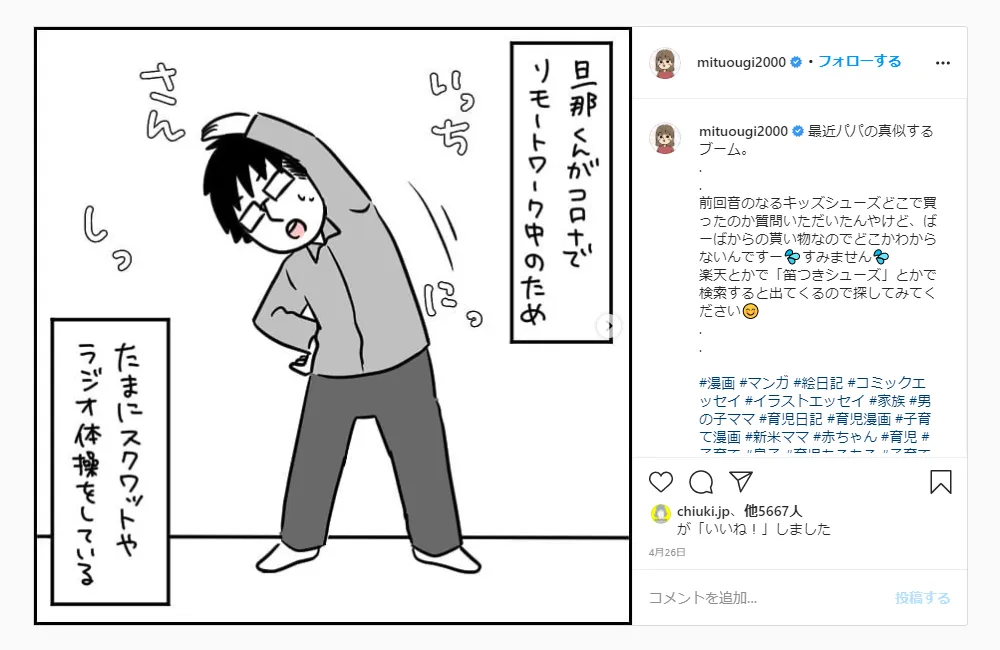
Task: Like the post with the heart icon
Action: pos(661,482)
